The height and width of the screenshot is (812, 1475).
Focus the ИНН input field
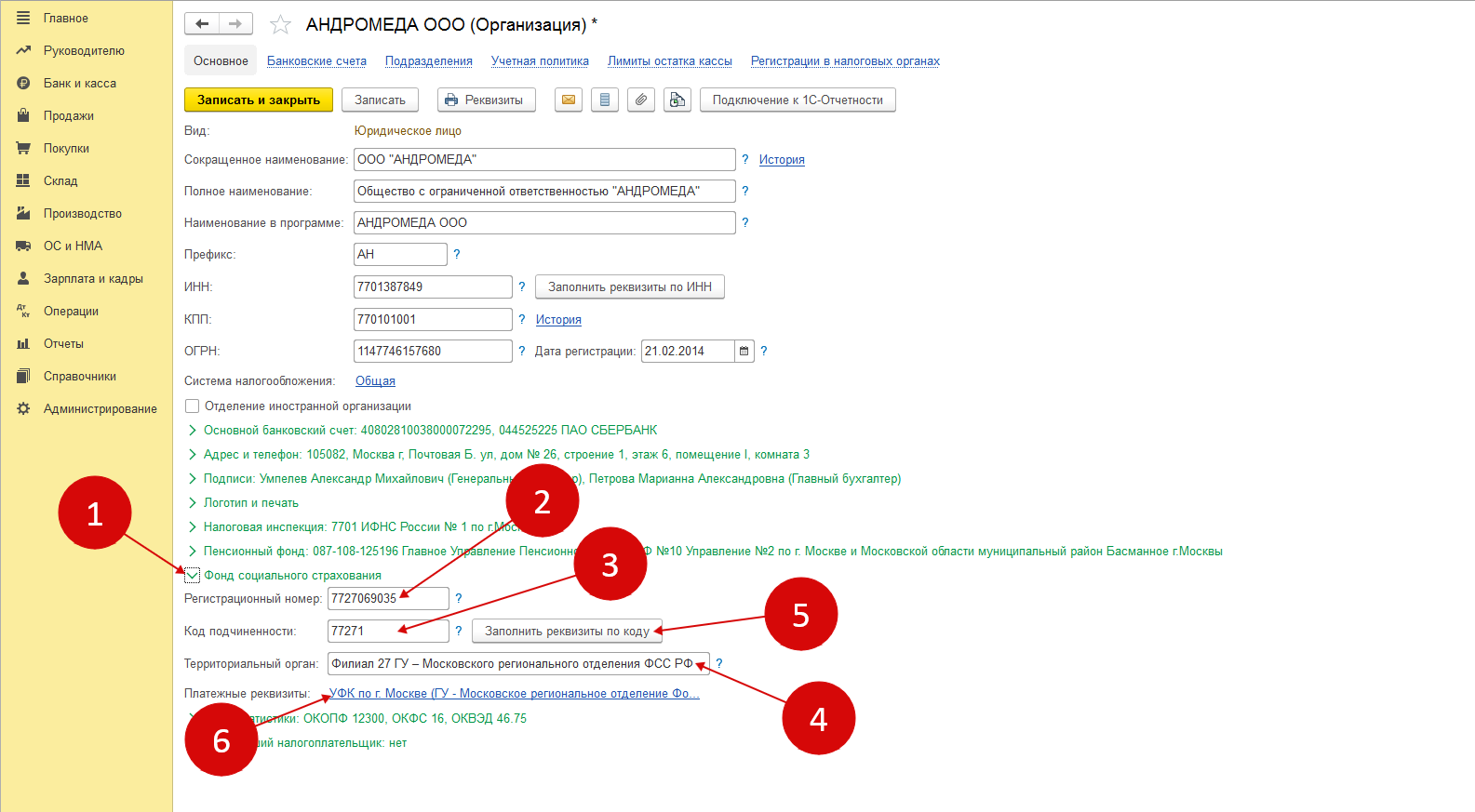coord(433,286)
